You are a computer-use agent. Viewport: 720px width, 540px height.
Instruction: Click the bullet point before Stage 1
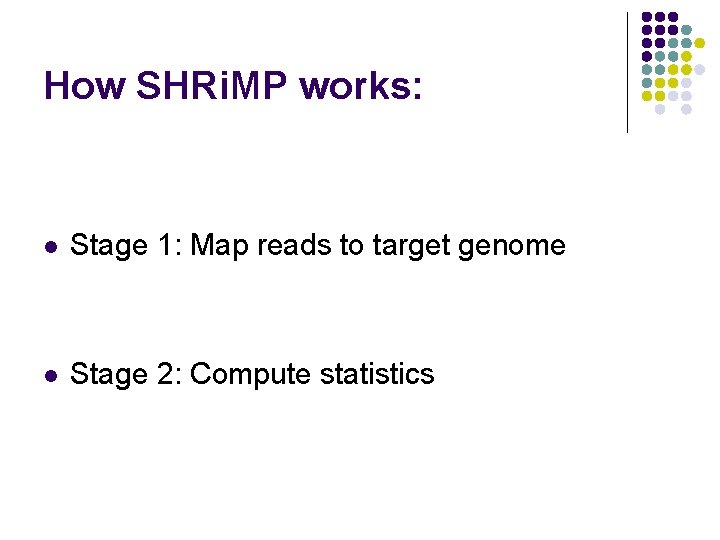point(51,248)
